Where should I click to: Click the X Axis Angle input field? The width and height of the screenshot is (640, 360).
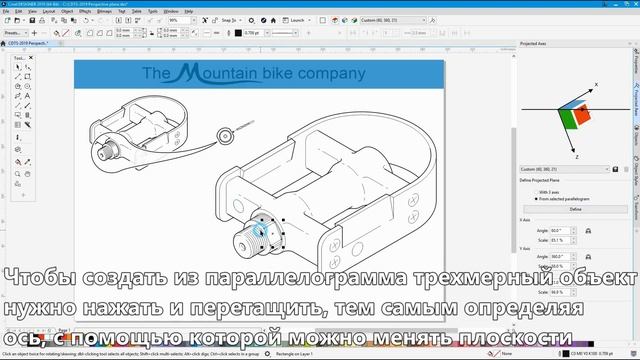(x=560, y=231)
